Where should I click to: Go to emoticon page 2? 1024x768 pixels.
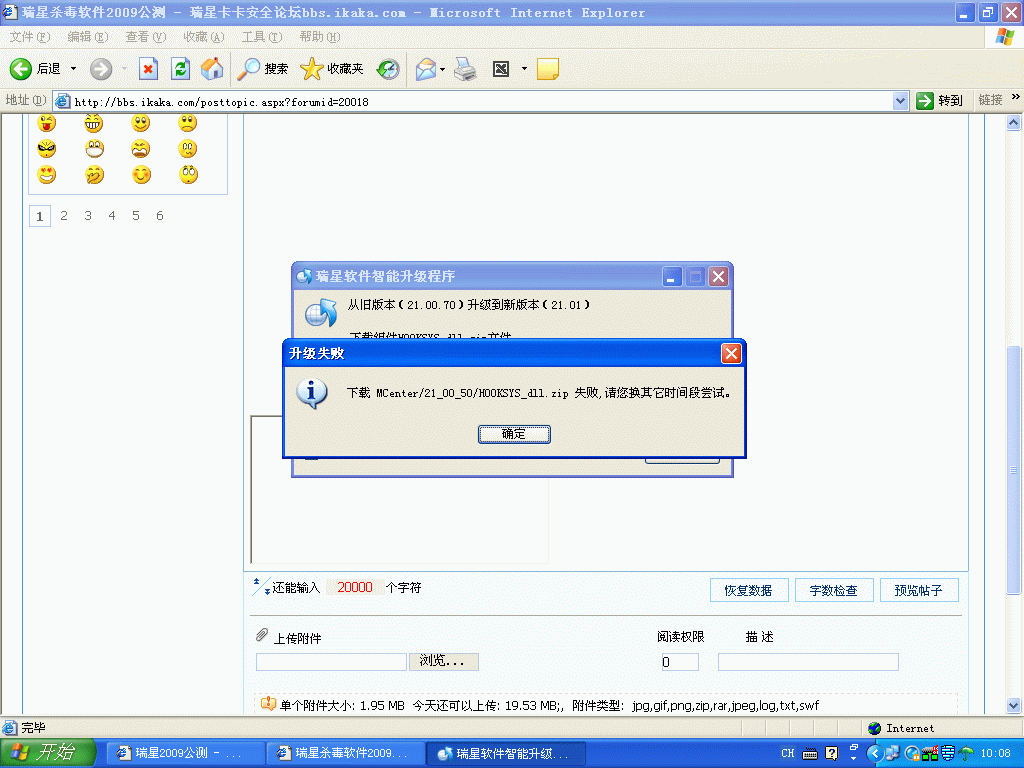(x=64, y=216)
